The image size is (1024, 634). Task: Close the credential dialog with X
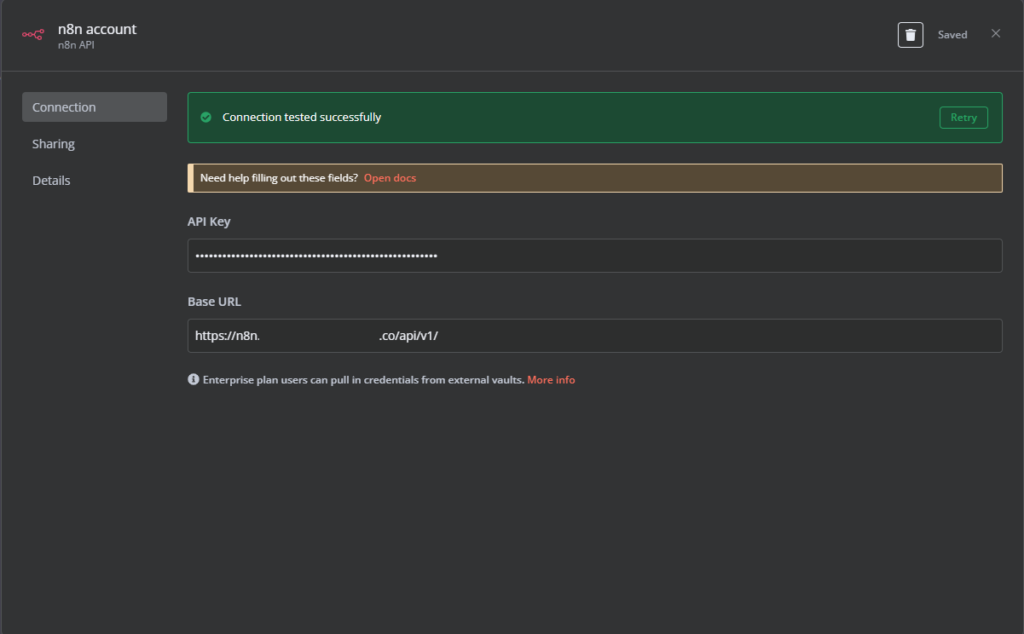(995, 34)
